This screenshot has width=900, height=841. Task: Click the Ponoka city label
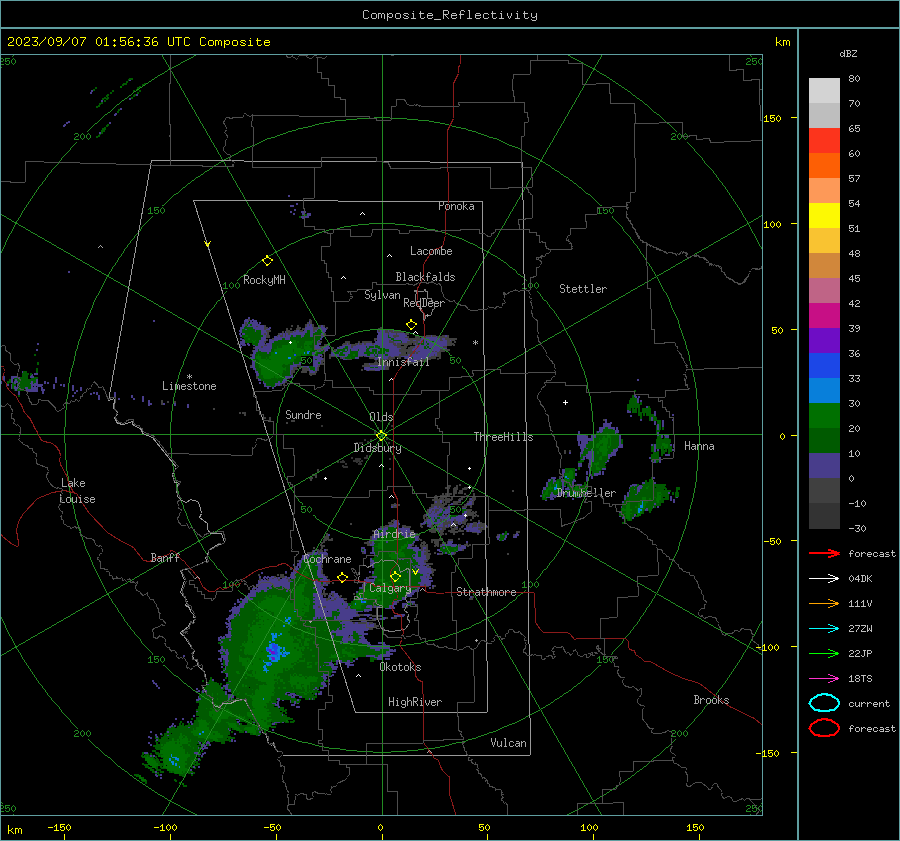coord(456,206)
